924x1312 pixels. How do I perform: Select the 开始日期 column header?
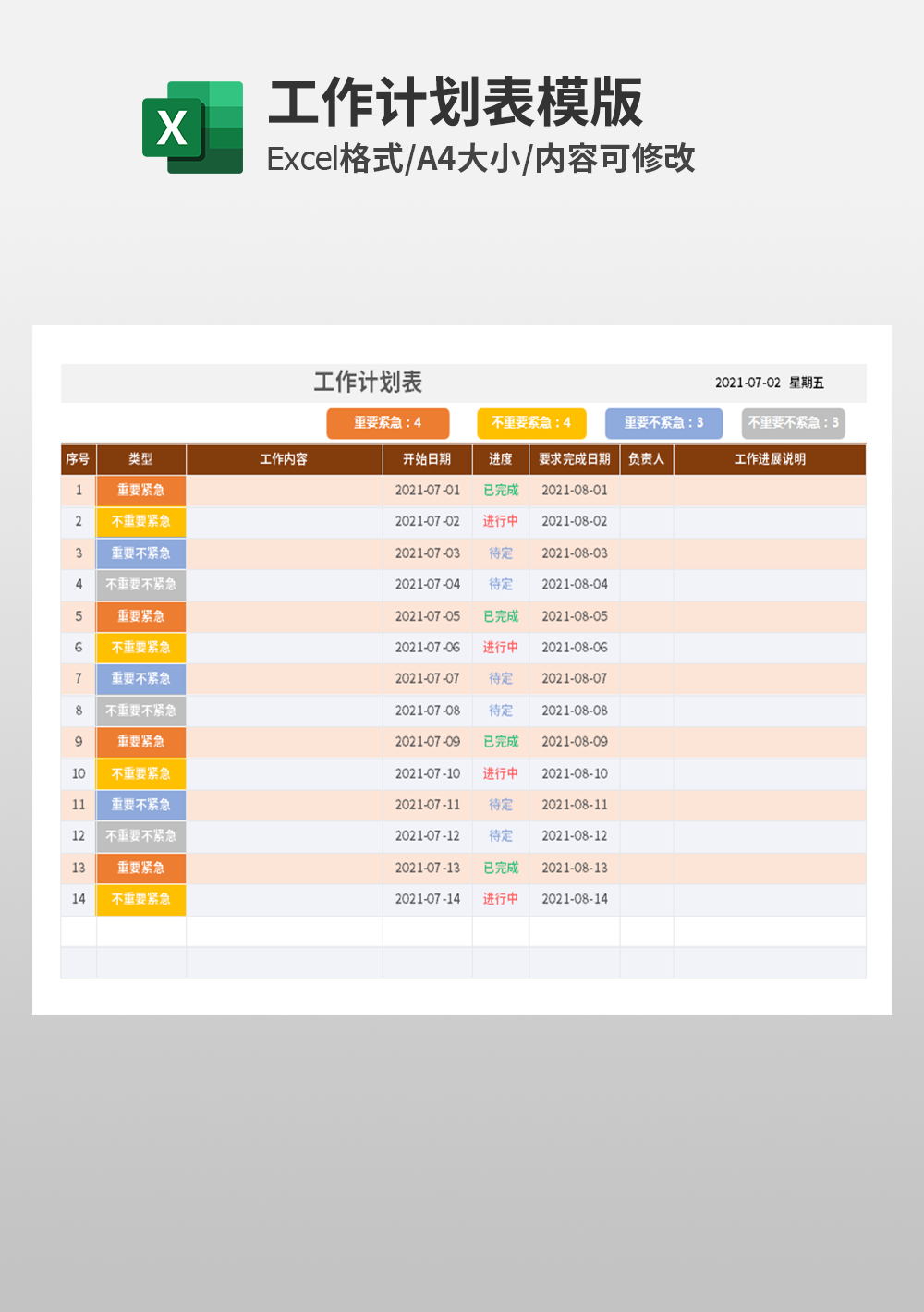tap(427, 459)
